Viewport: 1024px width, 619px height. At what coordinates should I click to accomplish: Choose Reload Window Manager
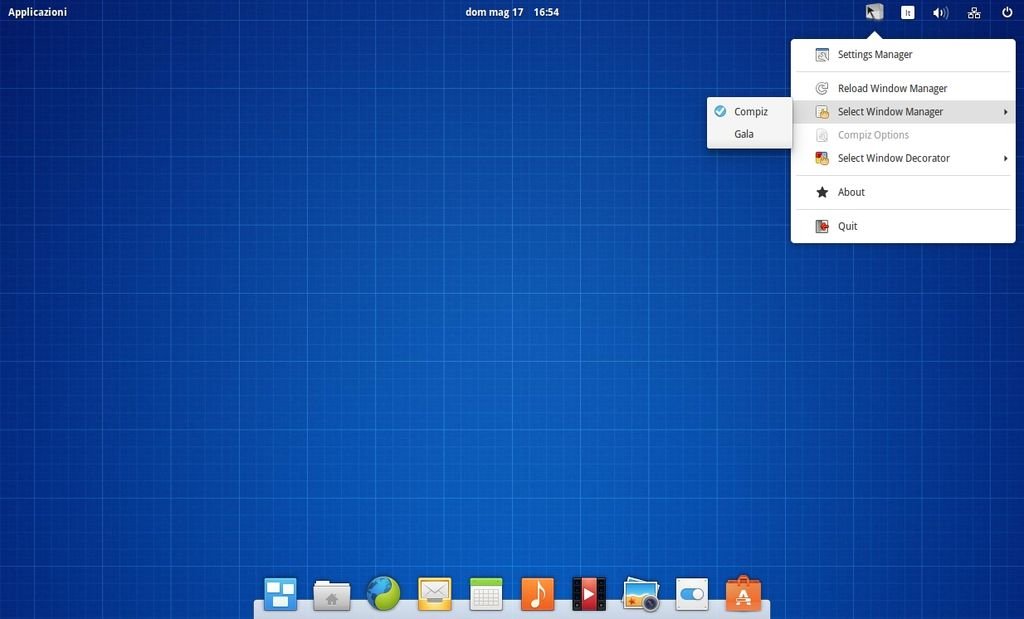tap(892, 89)
